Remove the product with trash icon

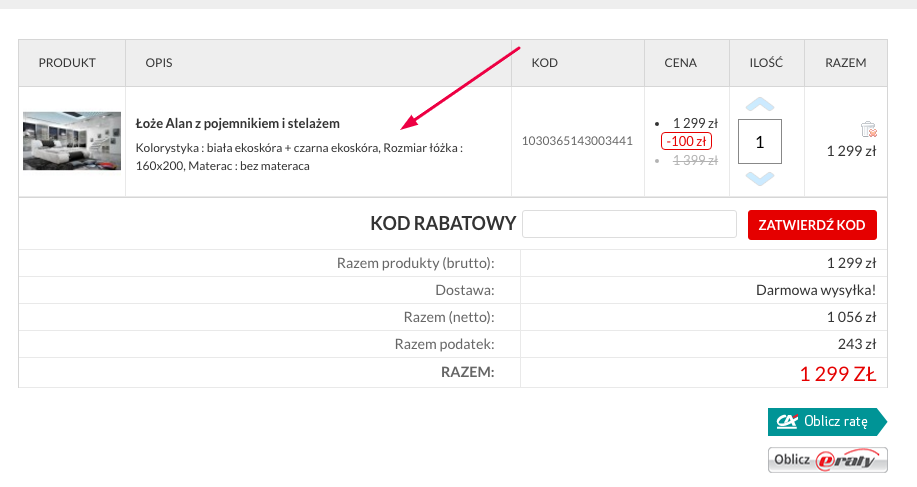868,129
